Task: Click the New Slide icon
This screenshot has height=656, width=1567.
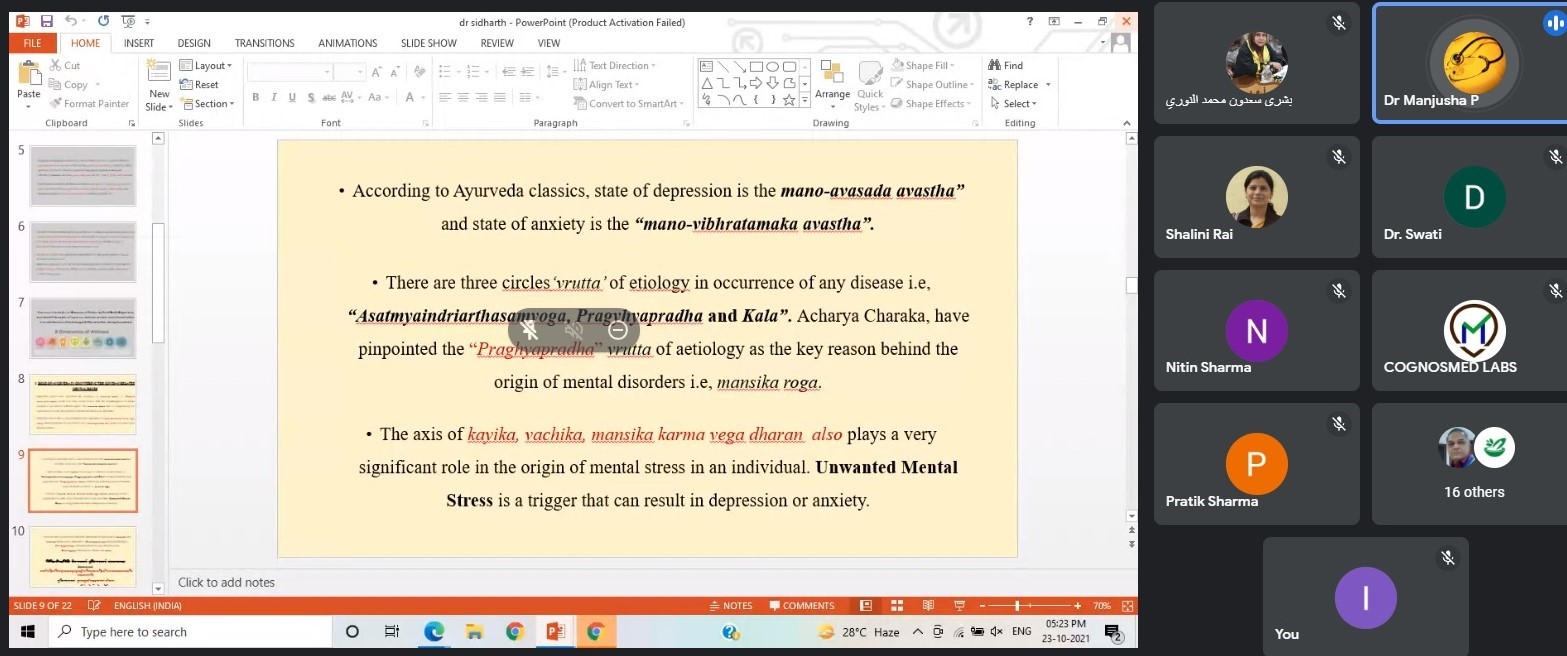Action: (x=159, y=70)
